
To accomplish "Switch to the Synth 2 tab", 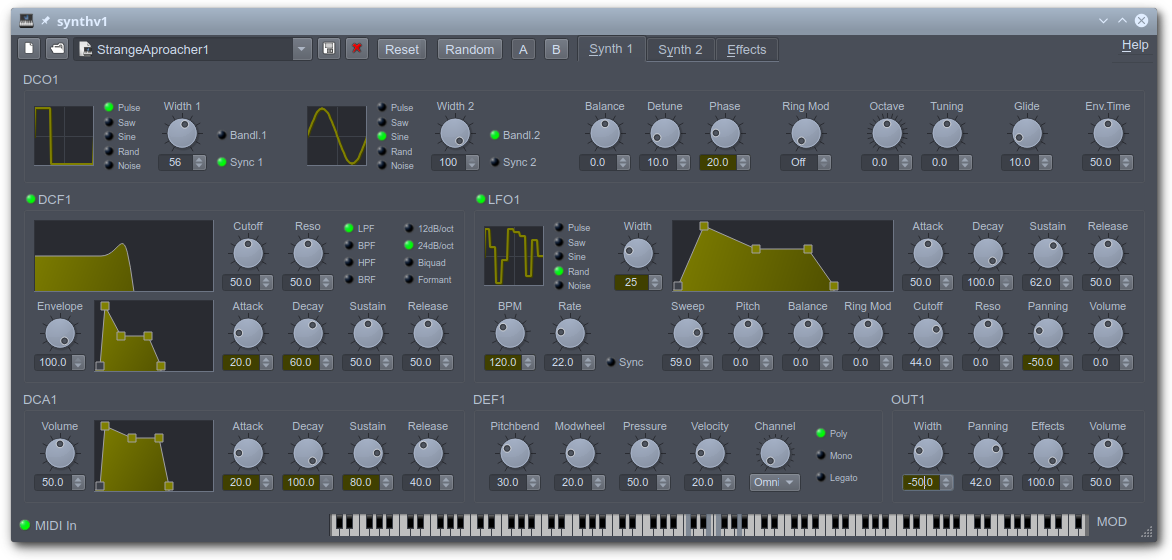I will [680, 49].
